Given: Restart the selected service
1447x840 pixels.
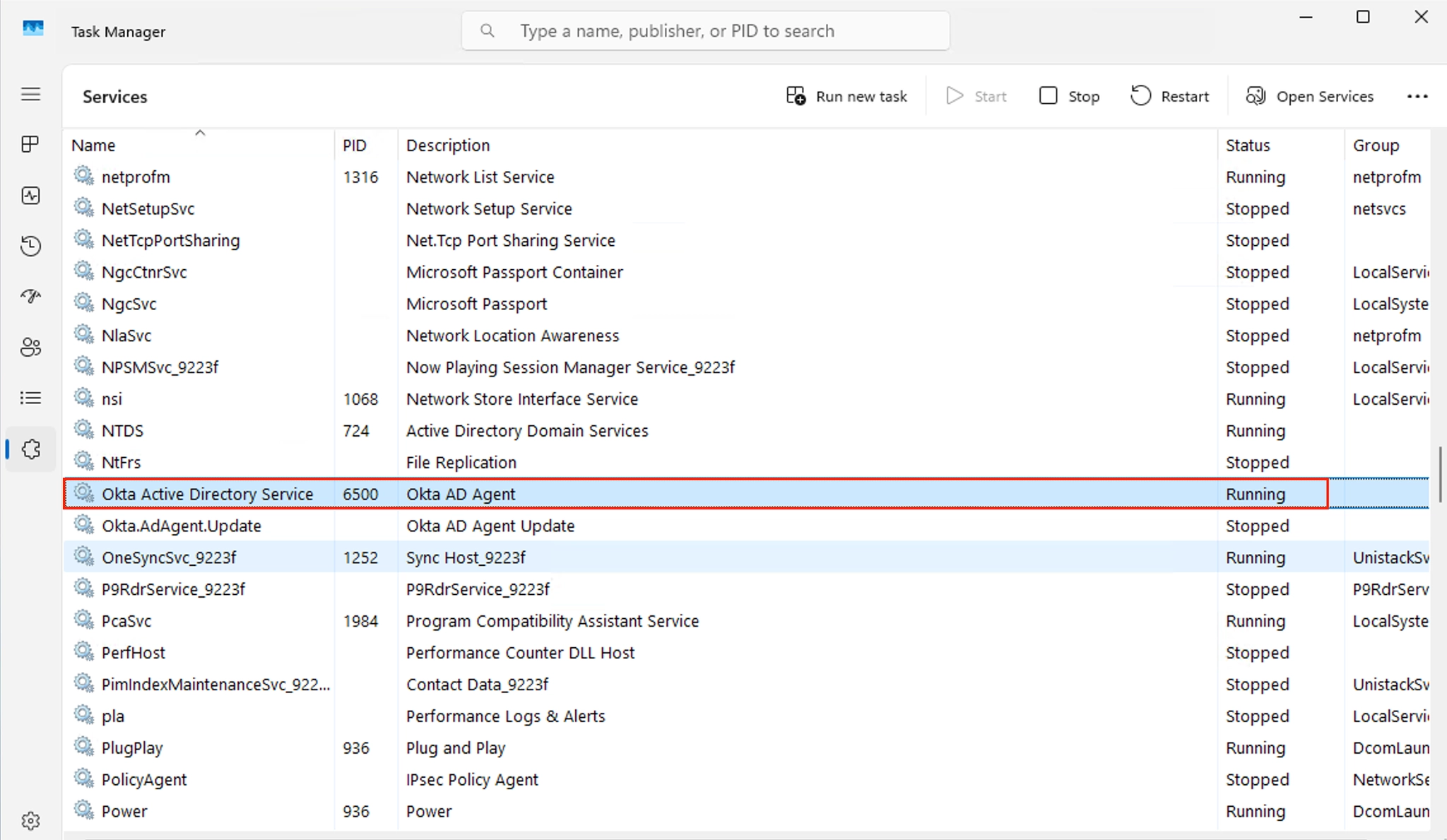Looking at the screenshot, I should point(1170,96).
